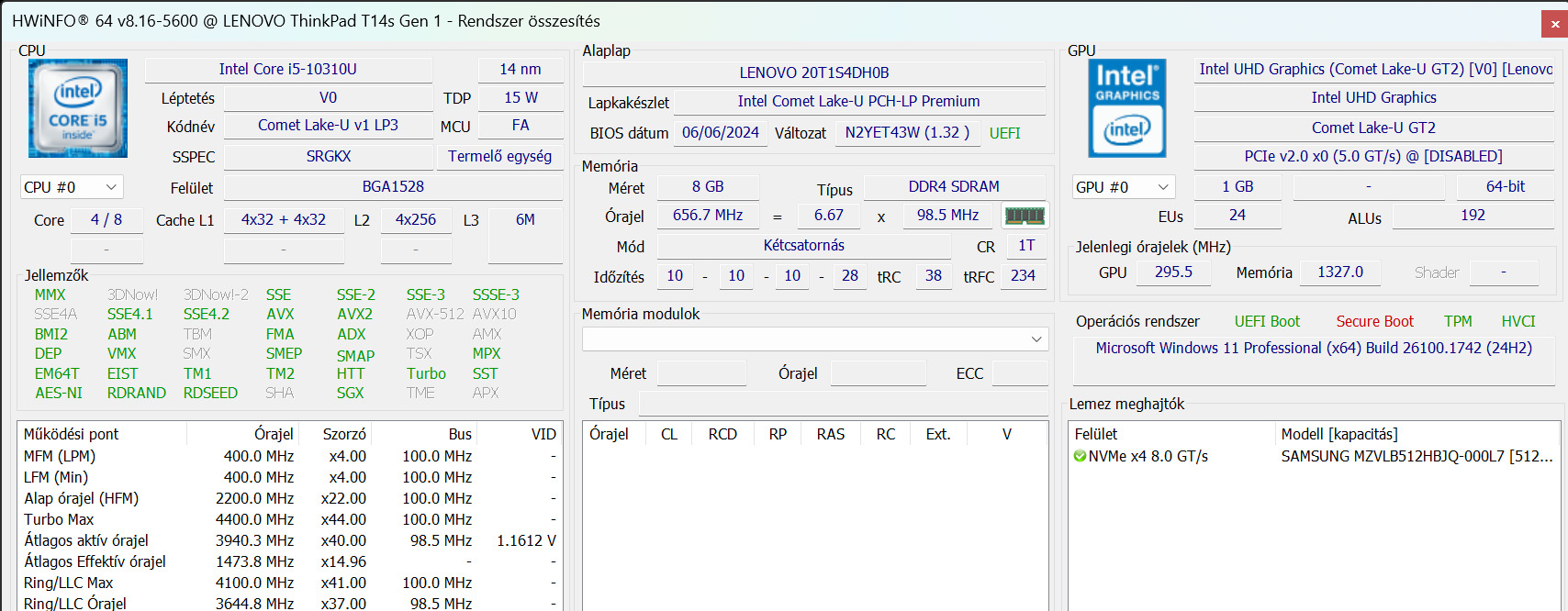
Task: Click the CR value 1T
Action: pyautogui.click(x=1026, y=246)
